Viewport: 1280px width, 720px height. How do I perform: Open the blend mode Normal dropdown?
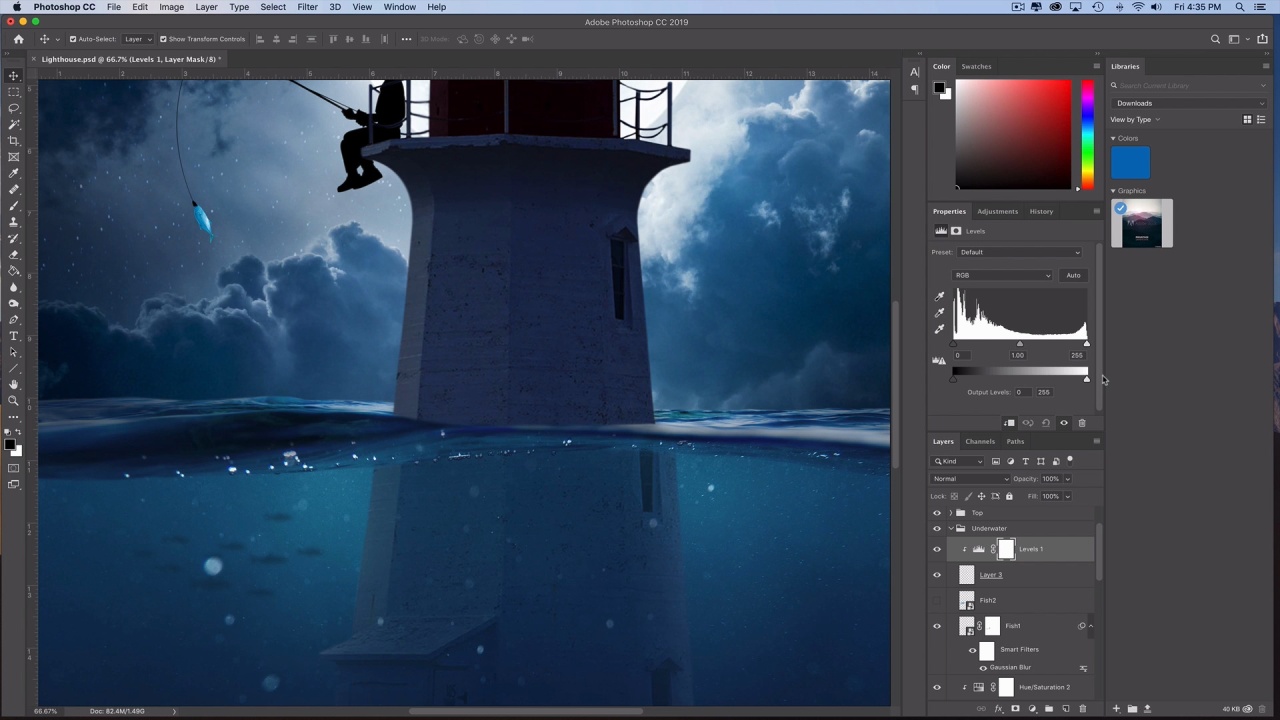970,479
